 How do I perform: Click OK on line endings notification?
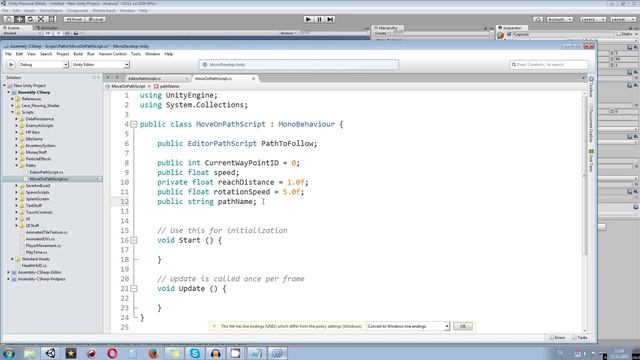tap(463, 326)
